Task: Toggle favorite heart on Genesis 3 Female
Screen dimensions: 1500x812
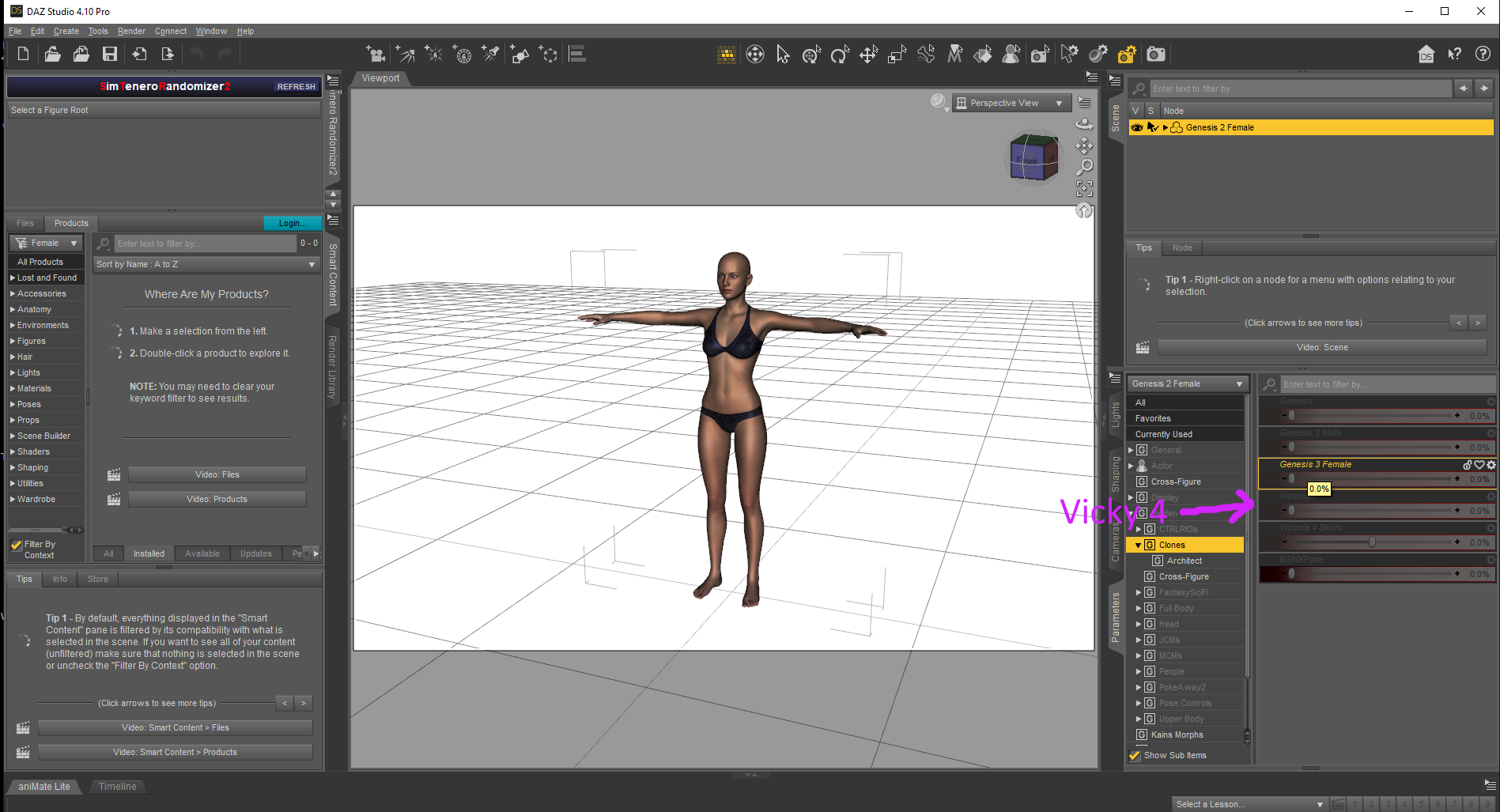Action: point(1479,465)
